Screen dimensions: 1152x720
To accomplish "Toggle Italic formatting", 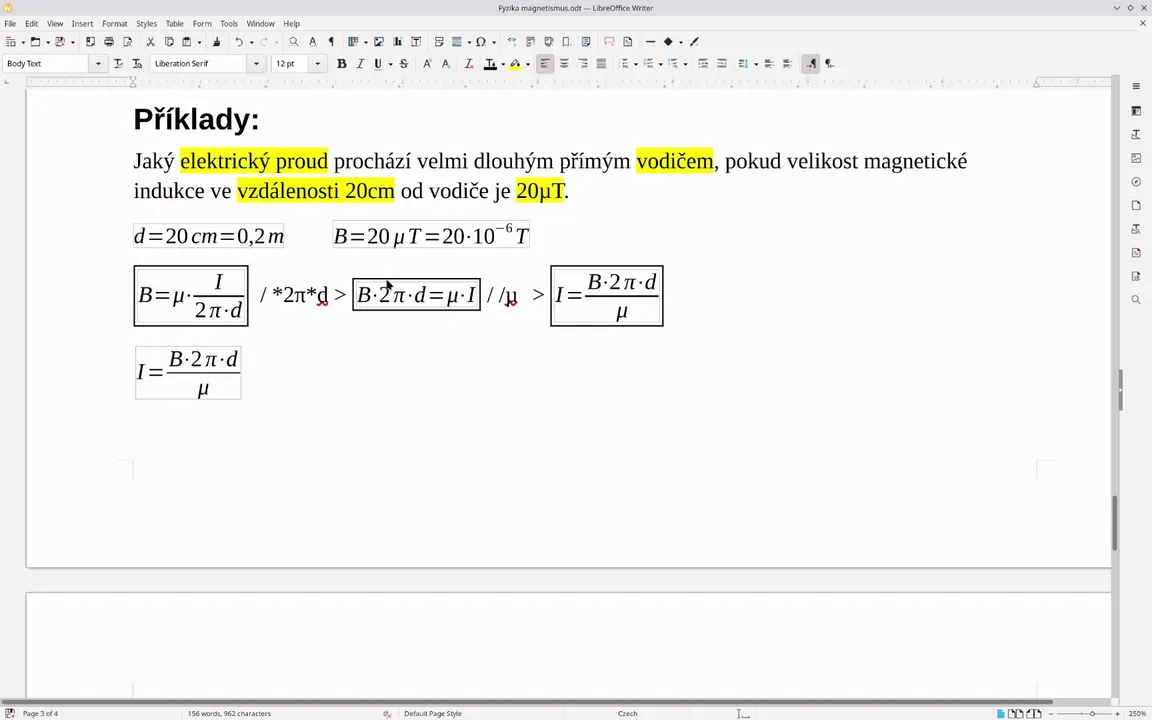I will coord(360,64).
